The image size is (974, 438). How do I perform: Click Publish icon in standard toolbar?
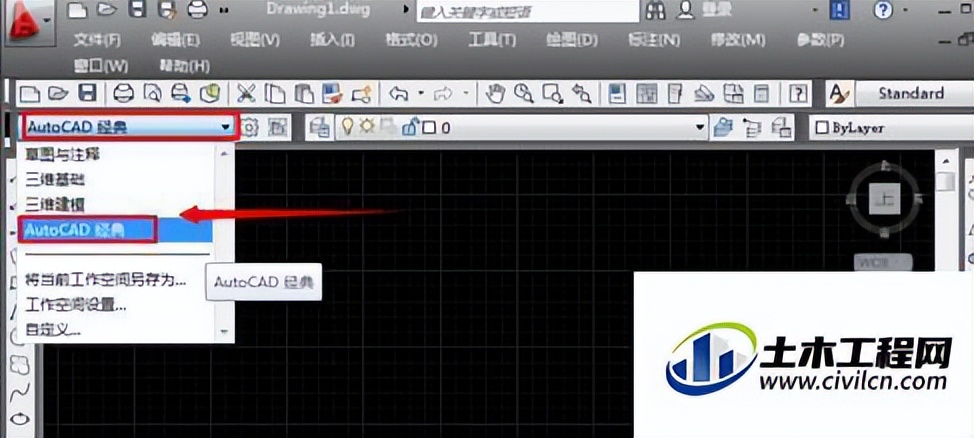(181, 94)
